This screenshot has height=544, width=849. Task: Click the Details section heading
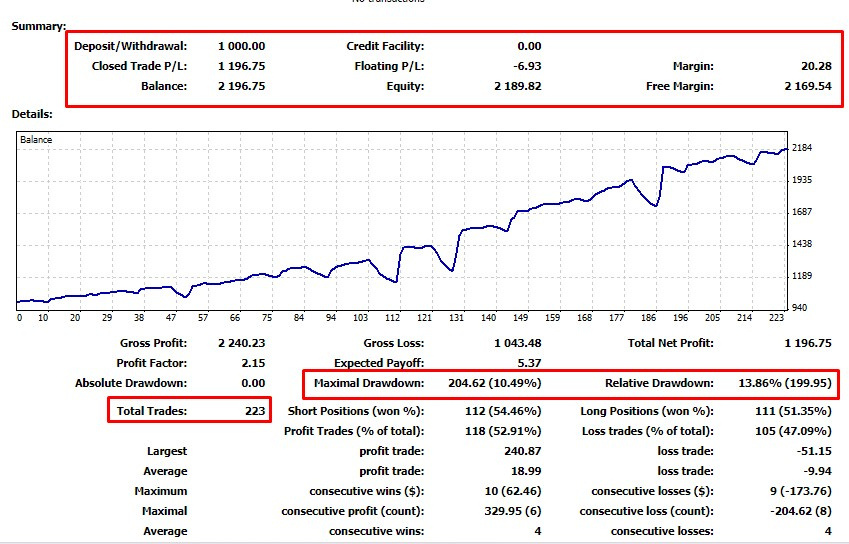click(33, 114)
